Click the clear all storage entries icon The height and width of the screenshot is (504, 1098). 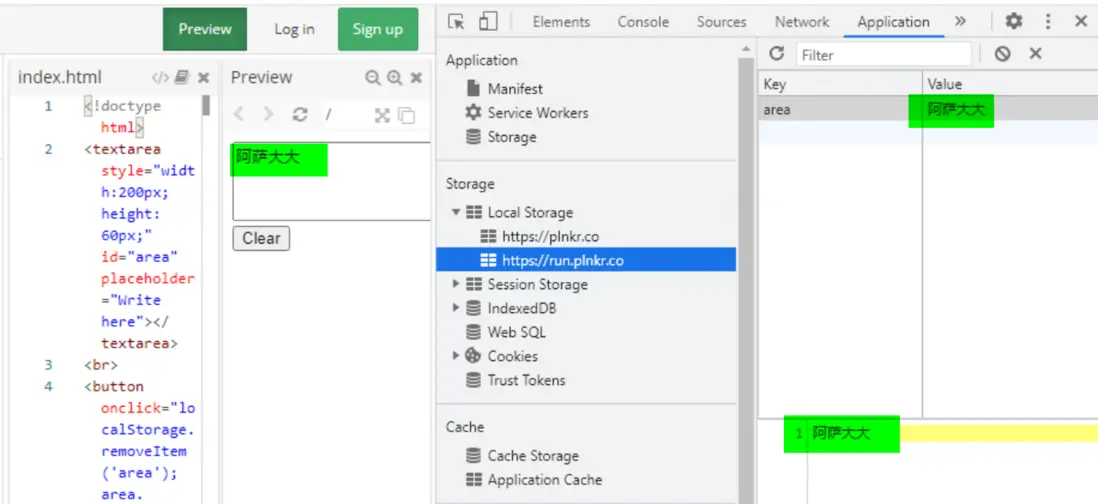point(1002,54)
